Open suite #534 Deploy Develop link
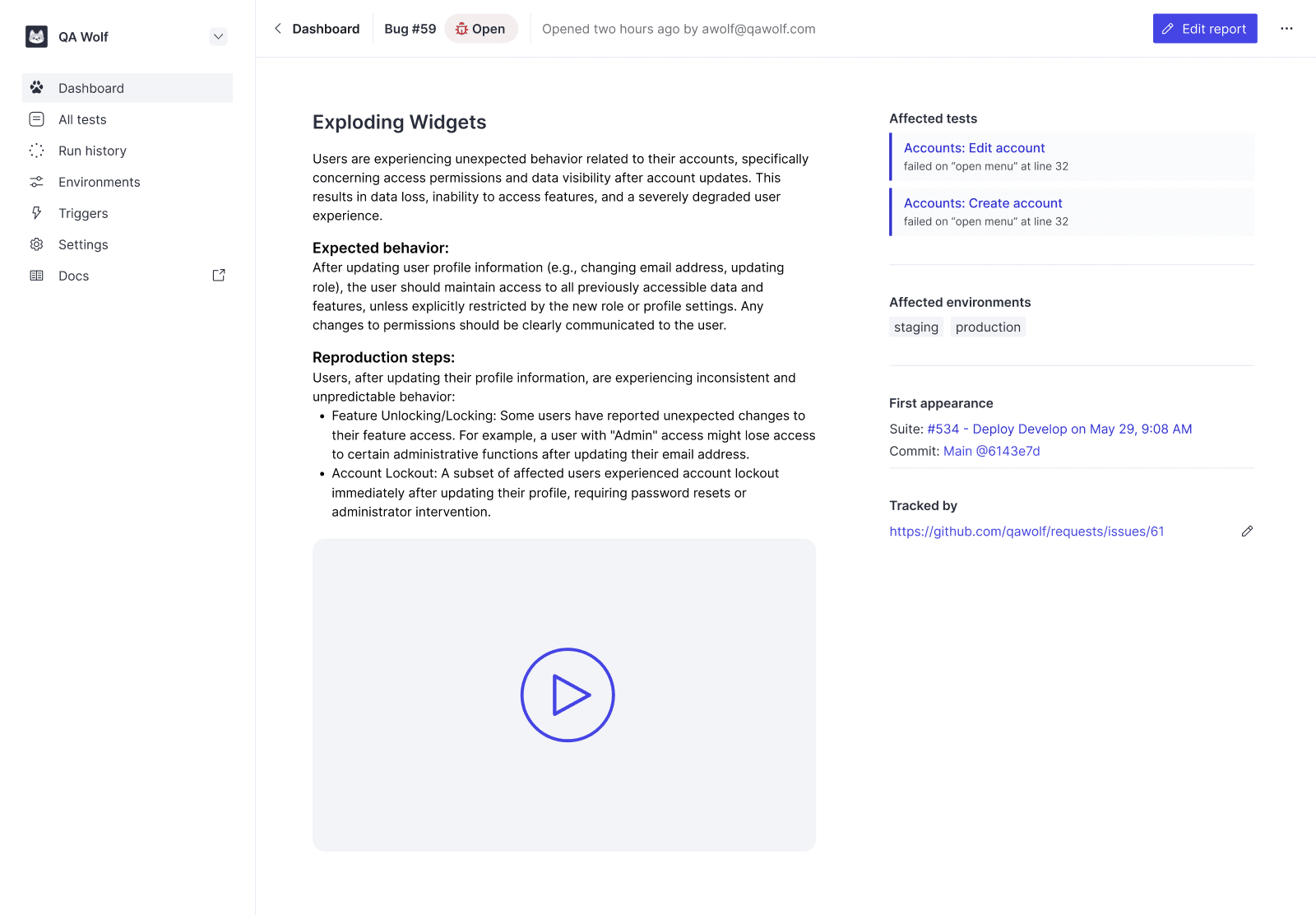Screen dimensions: 1316x915 pos(1059,429)
